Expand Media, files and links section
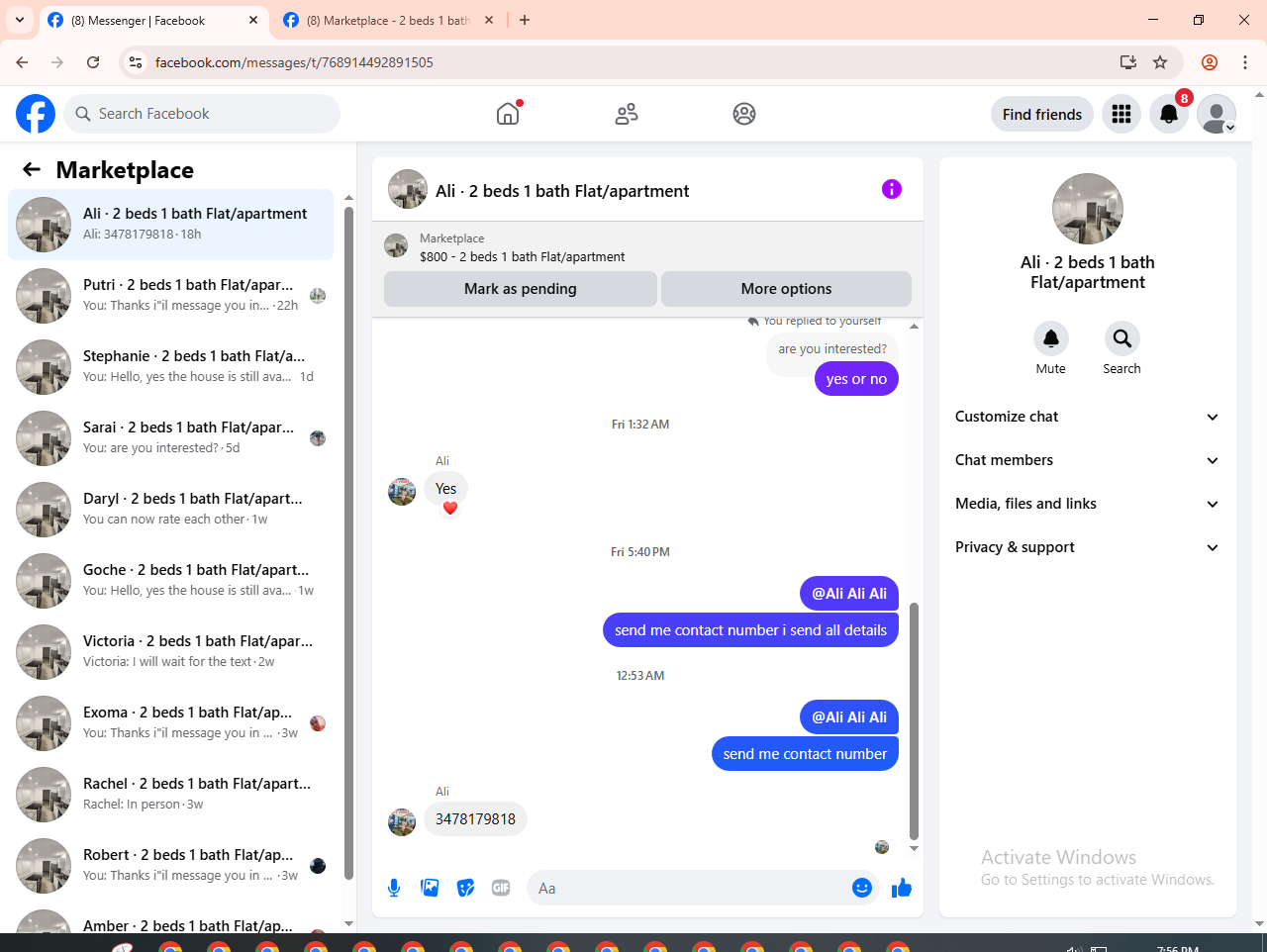The height and width of the screenshot is (952, 1267). (x=1087, y=504)
